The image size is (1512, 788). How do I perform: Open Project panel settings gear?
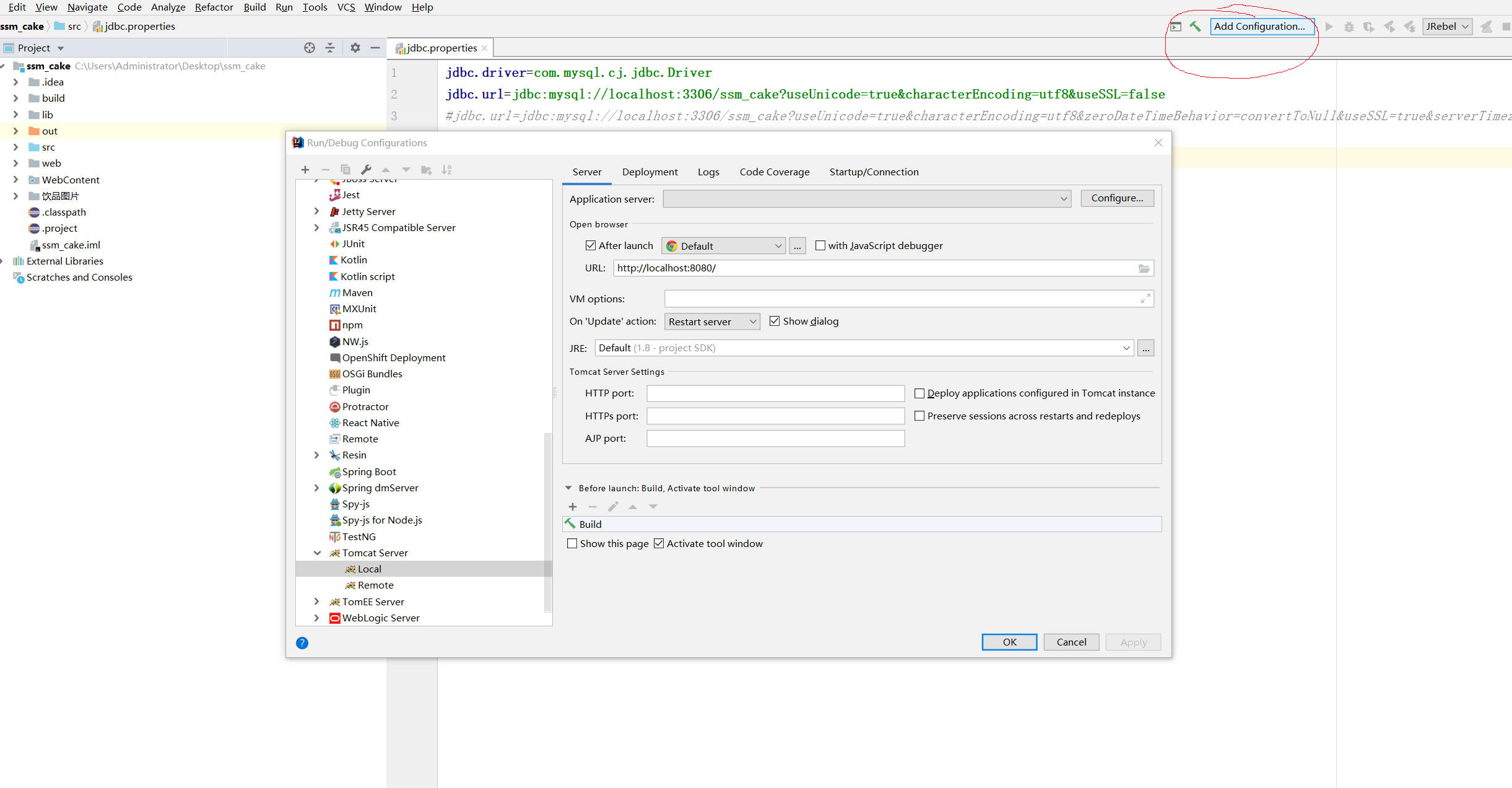click(x=355, y=48)
